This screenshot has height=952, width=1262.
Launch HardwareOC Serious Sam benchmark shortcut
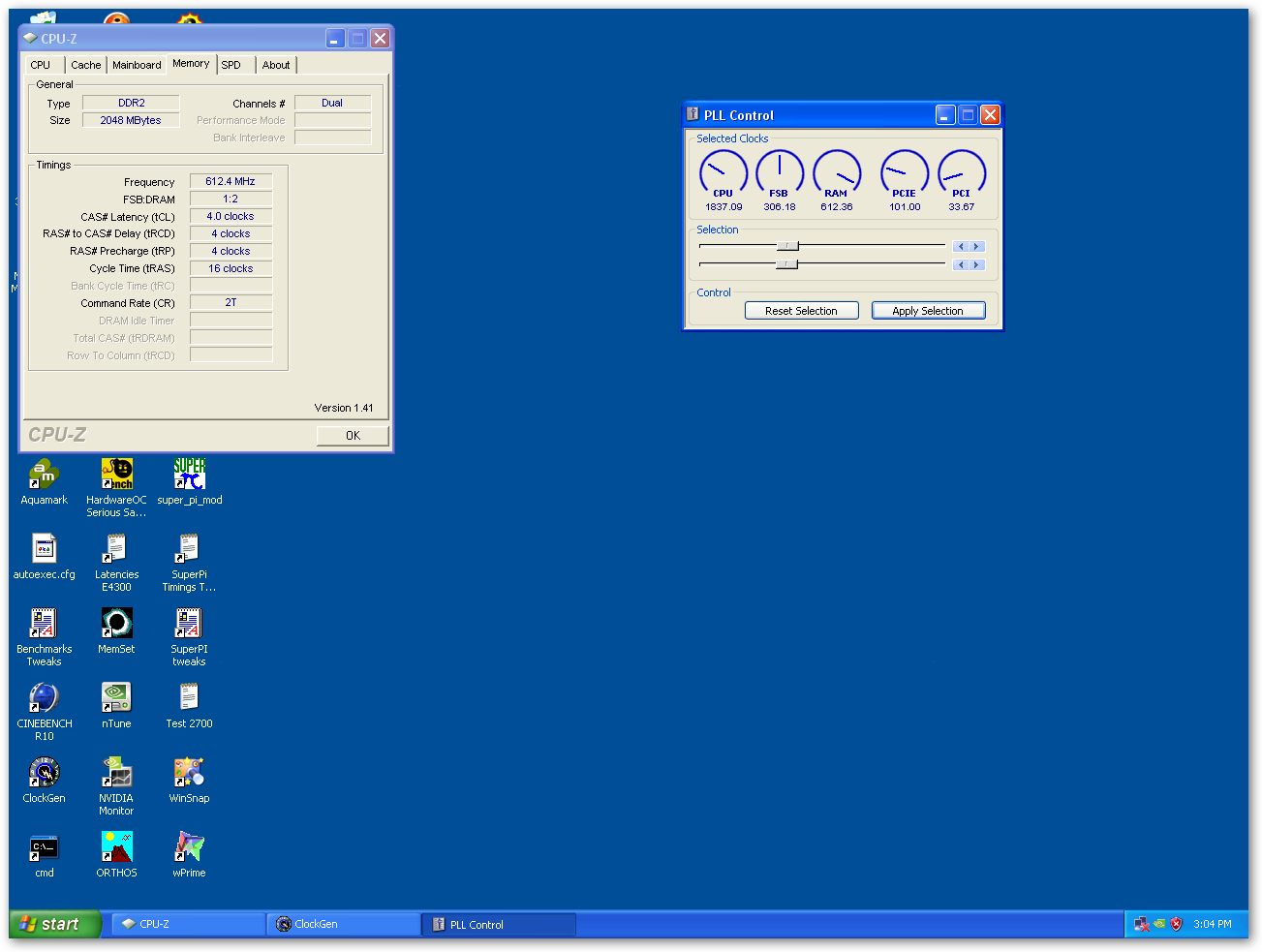coord(116,475)
